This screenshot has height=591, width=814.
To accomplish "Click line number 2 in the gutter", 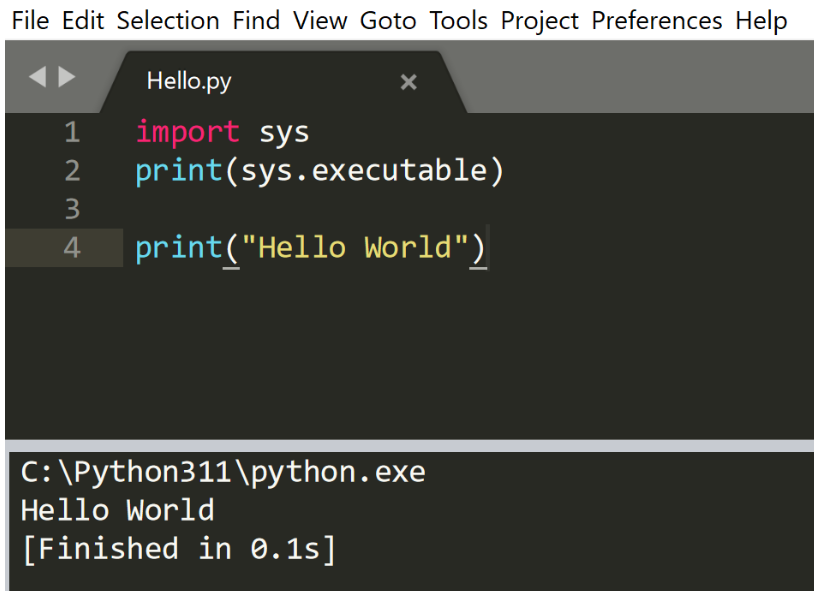I will pyautogui.click(x=71, y=171).
